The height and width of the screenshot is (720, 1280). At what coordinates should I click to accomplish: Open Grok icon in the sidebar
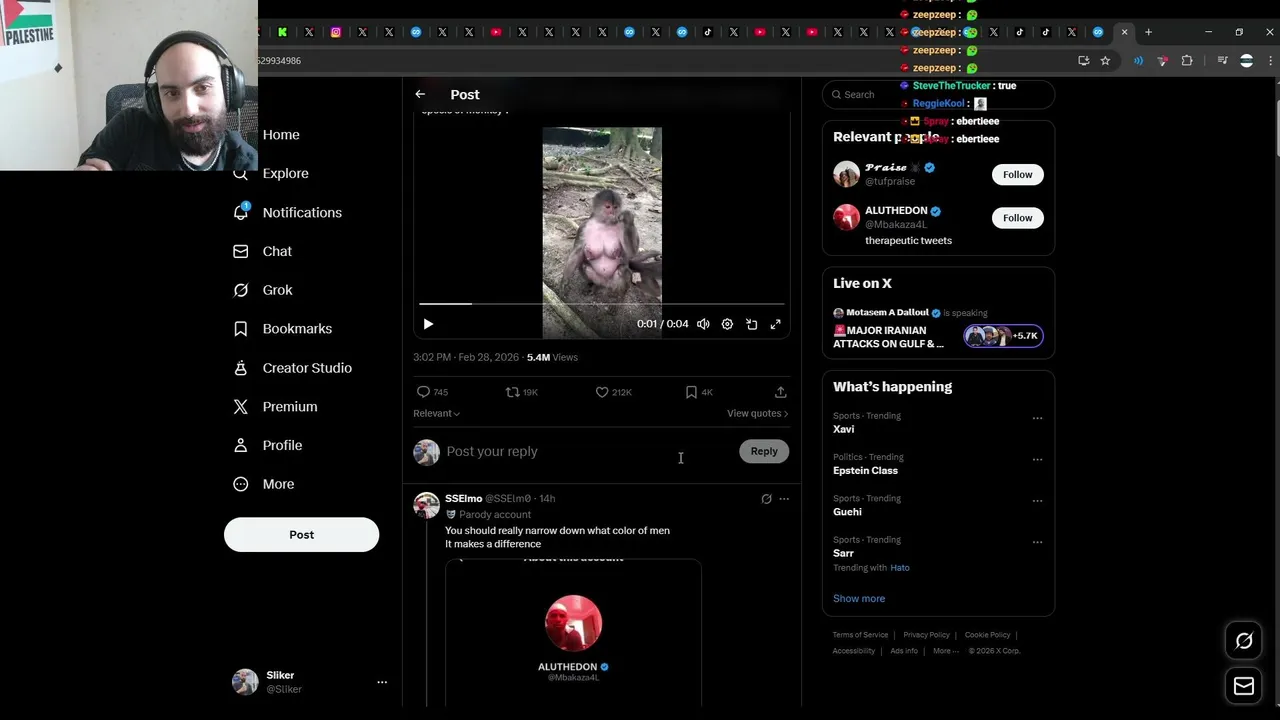click(x=241, y=290)
